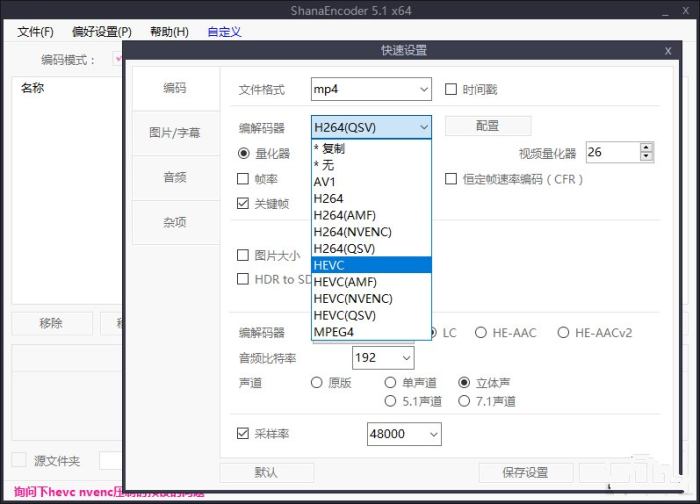Viewport: 700px width, 504px height.
Task: Choose AV1 codec option
Action: coord(371,182)
